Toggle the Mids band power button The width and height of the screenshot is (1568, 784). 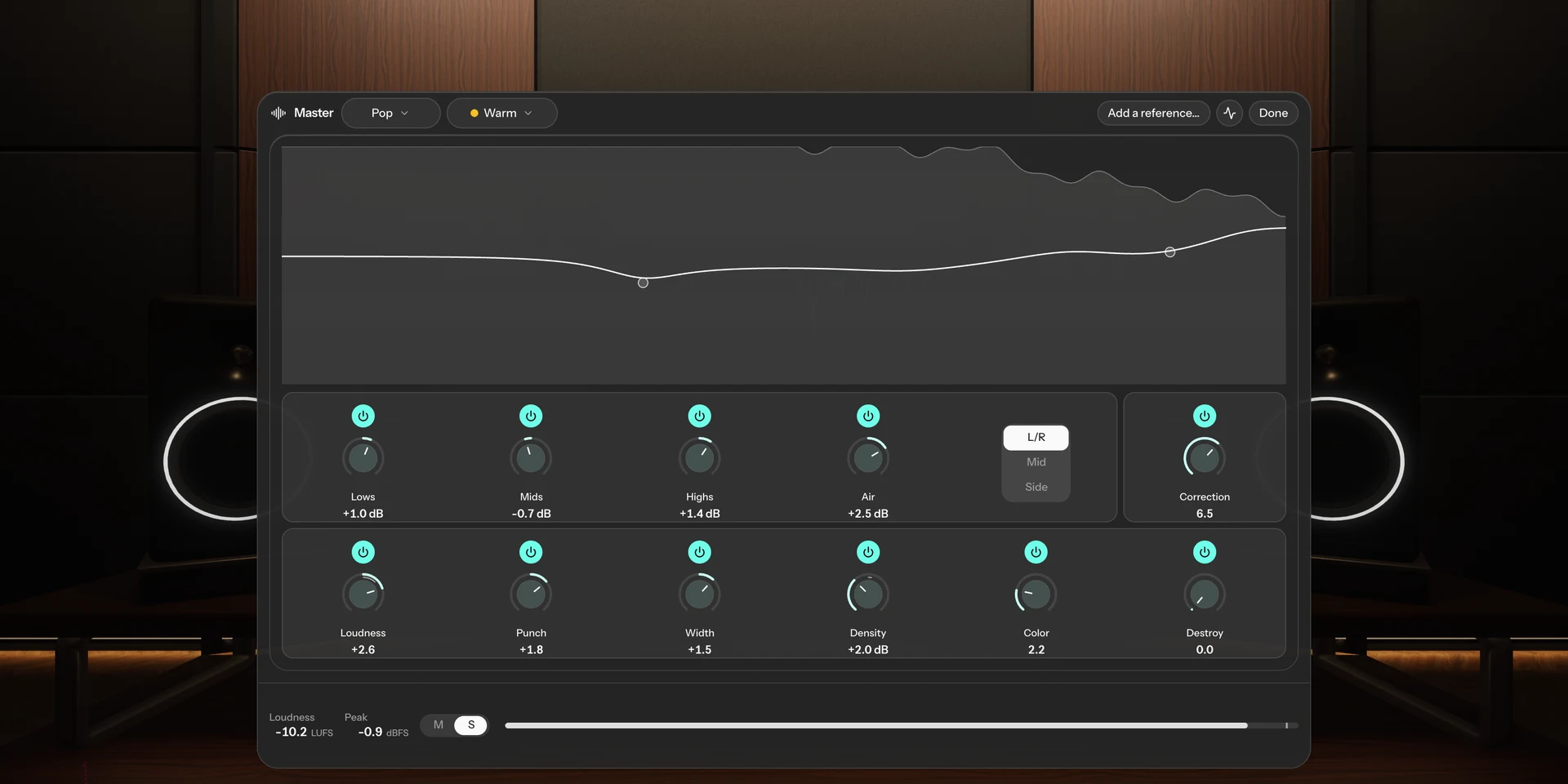tap(531, 416)
